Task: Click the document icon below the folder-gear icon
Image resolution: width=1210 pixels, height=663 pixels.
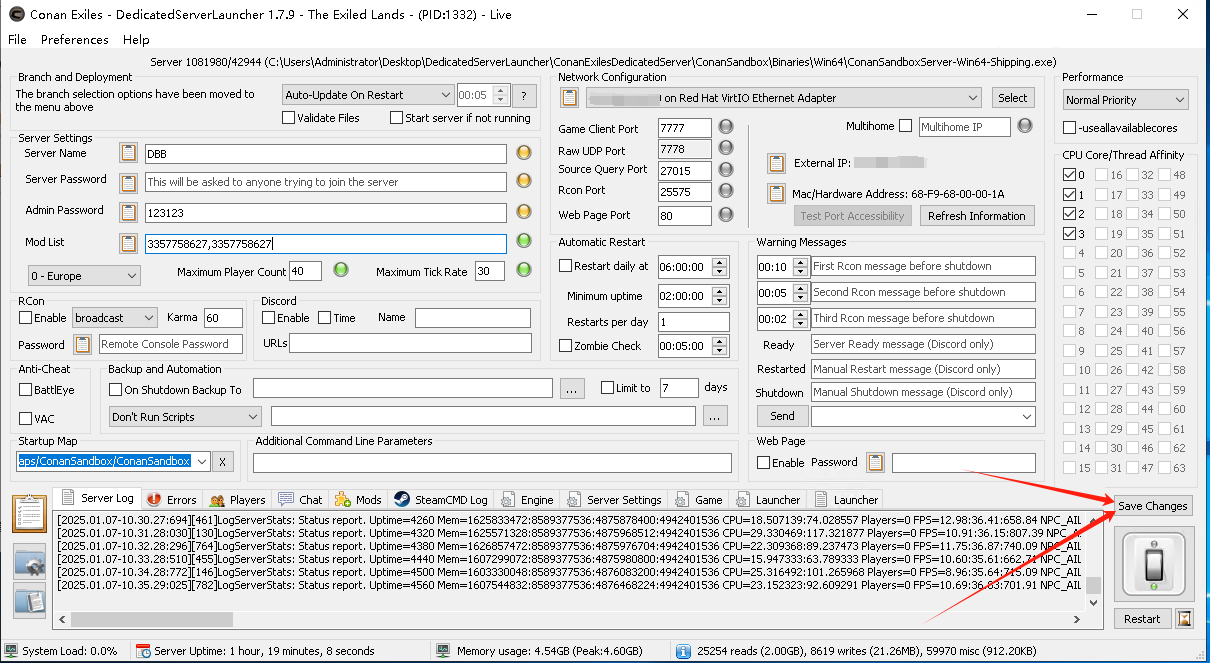Action: coord(29,599)
